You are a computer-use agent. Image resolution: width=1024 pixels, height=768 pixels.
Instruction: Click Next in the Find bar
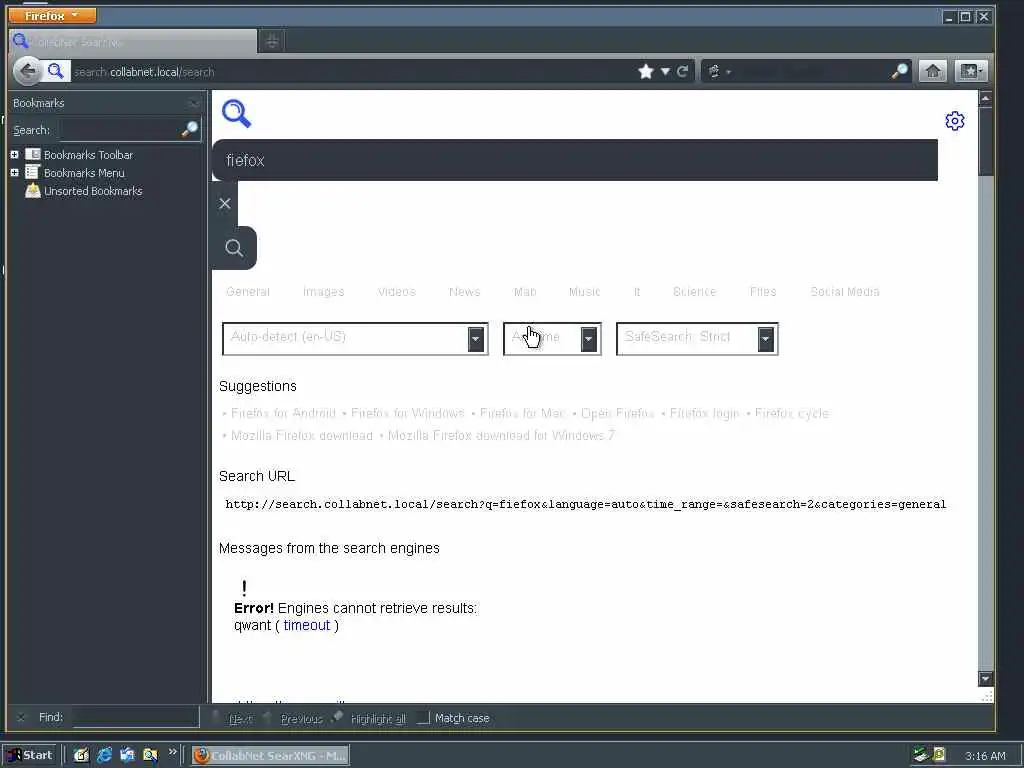pyautogui.click(x=234, y=718)
